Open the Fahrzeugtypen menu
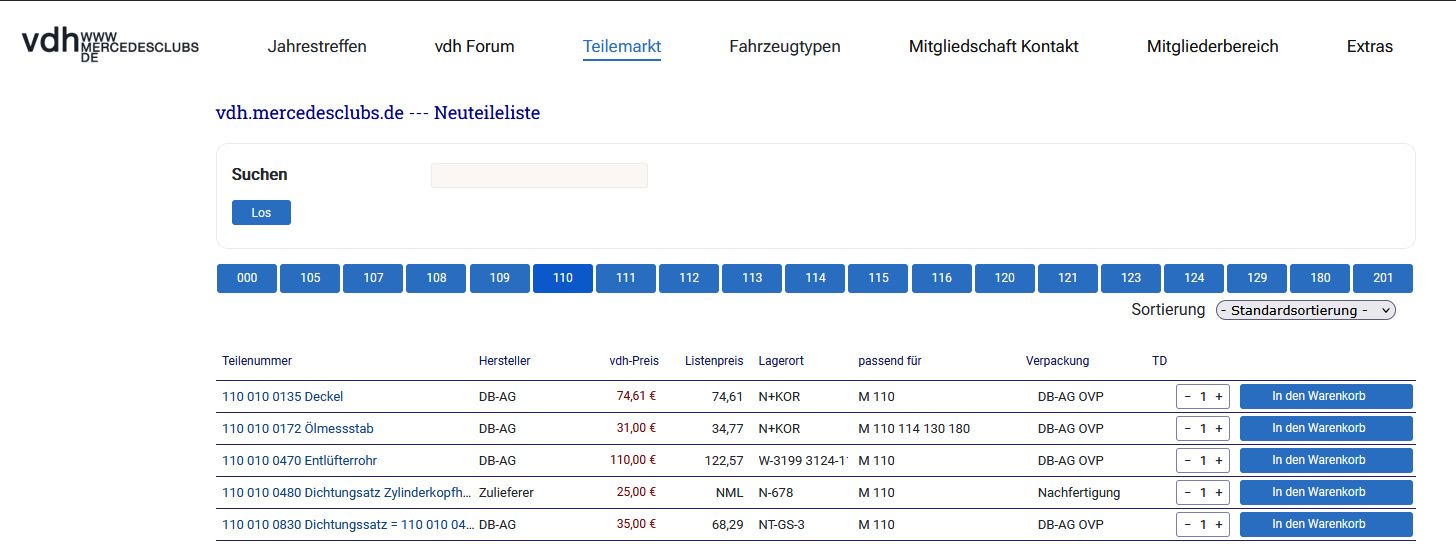The height and width of the screenshot is (544, 1456). tap(784, 46)
